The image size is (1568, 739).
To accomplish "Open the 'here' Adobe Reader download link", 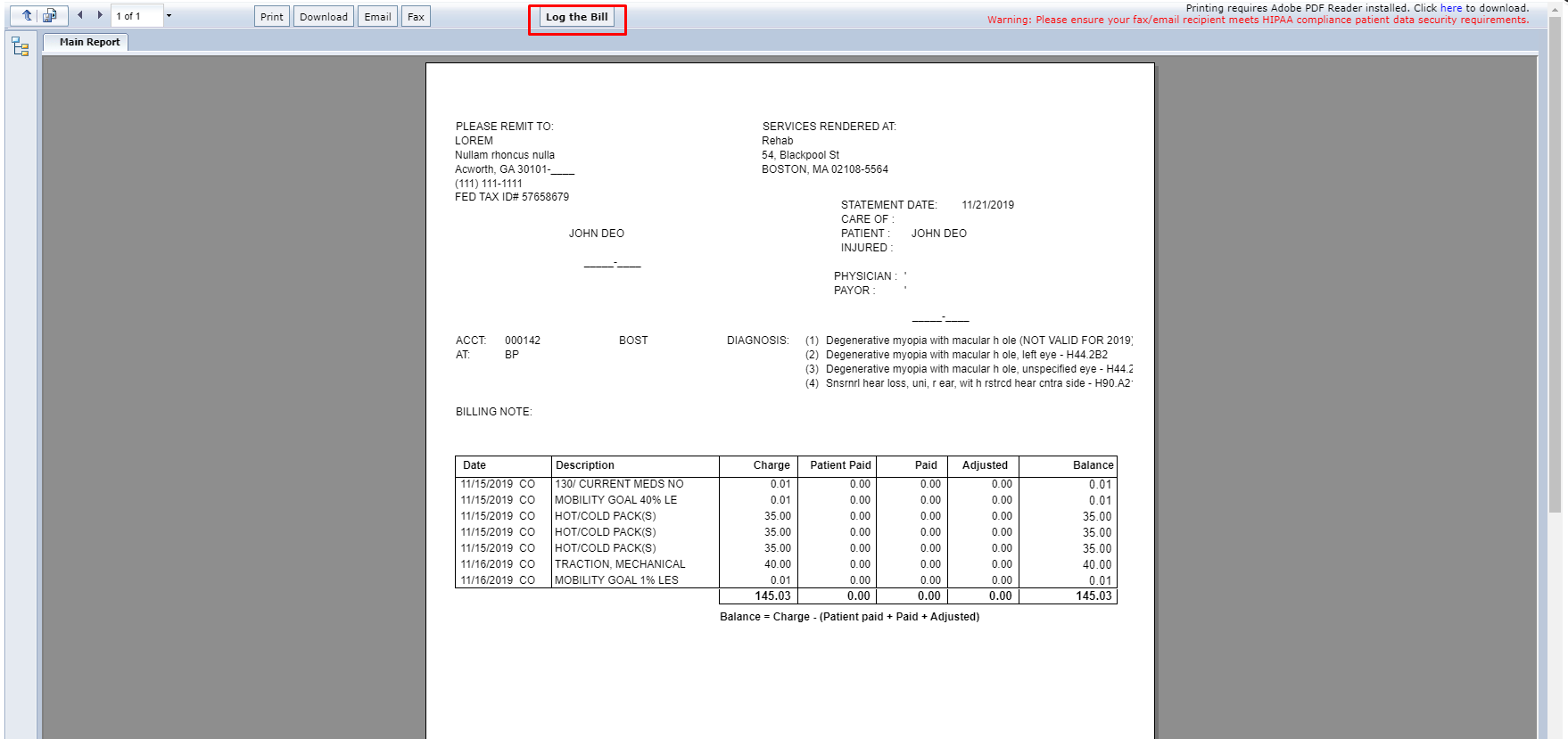I will tap(1450, 8).
